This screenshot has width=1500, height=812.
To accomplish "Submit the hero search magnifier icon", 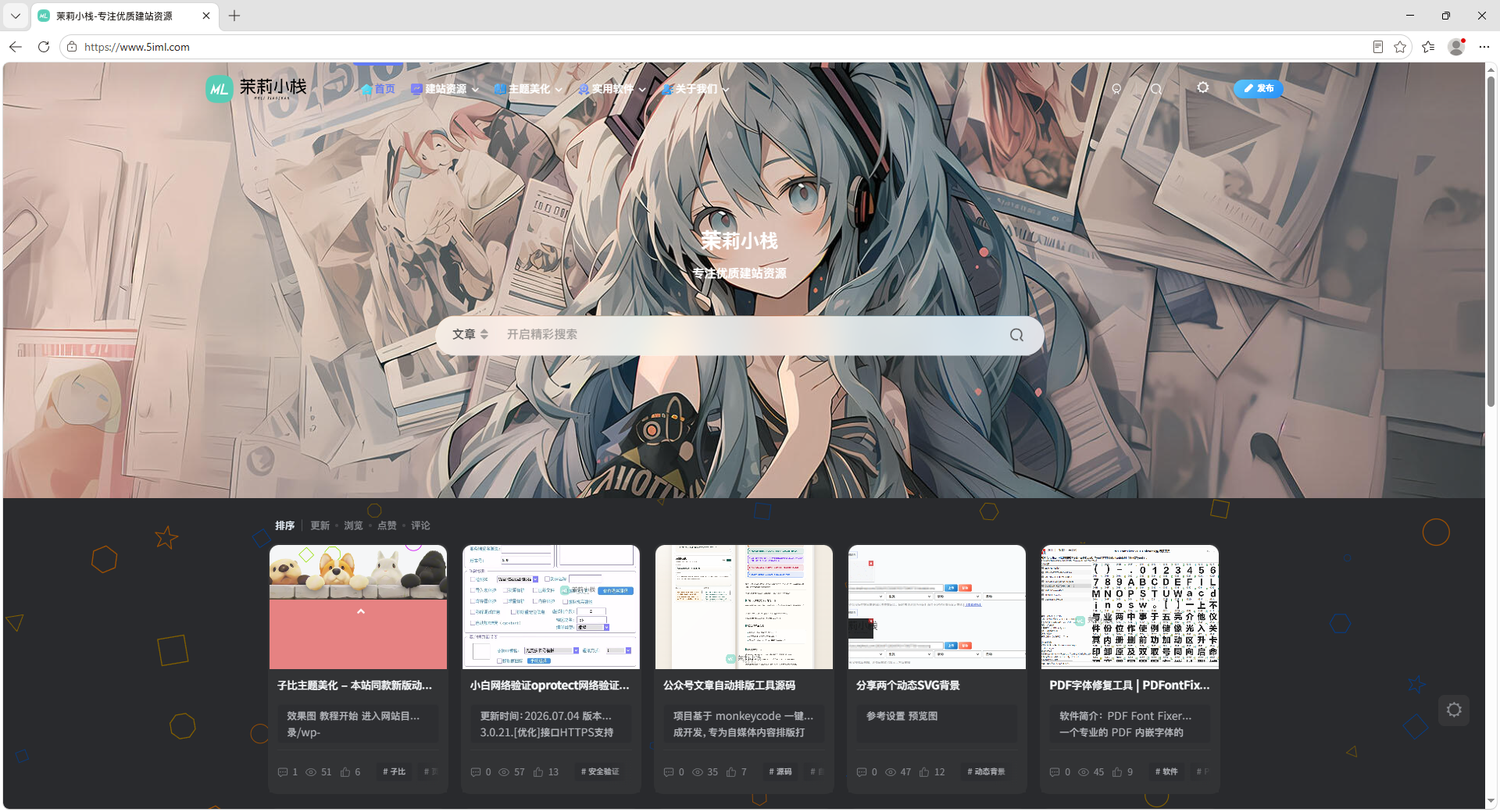I will pyautogui.click(x=1016, y=335).
